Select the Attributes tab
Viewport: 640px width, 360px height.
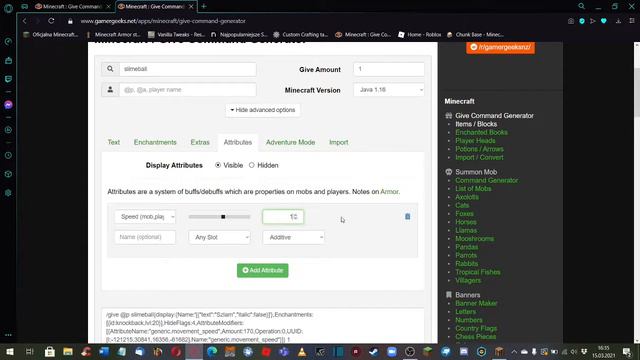click(x=238, y=142)
